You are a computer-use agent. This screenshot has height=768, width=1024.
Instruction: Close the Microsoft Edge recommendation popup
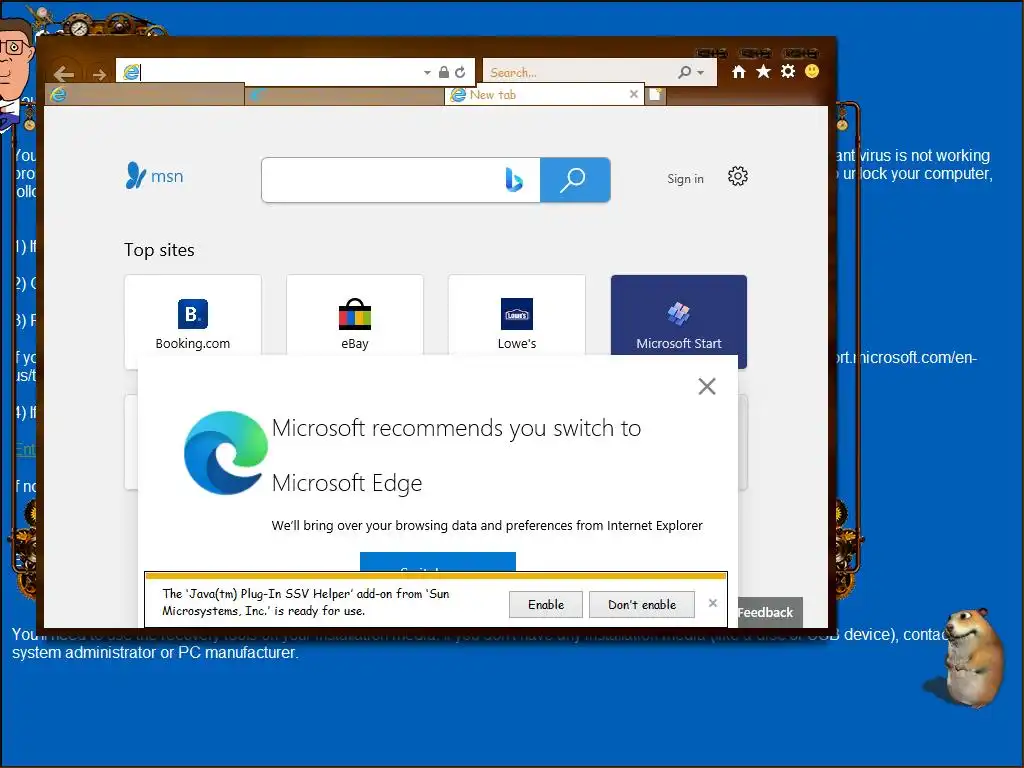click(707, 386)
